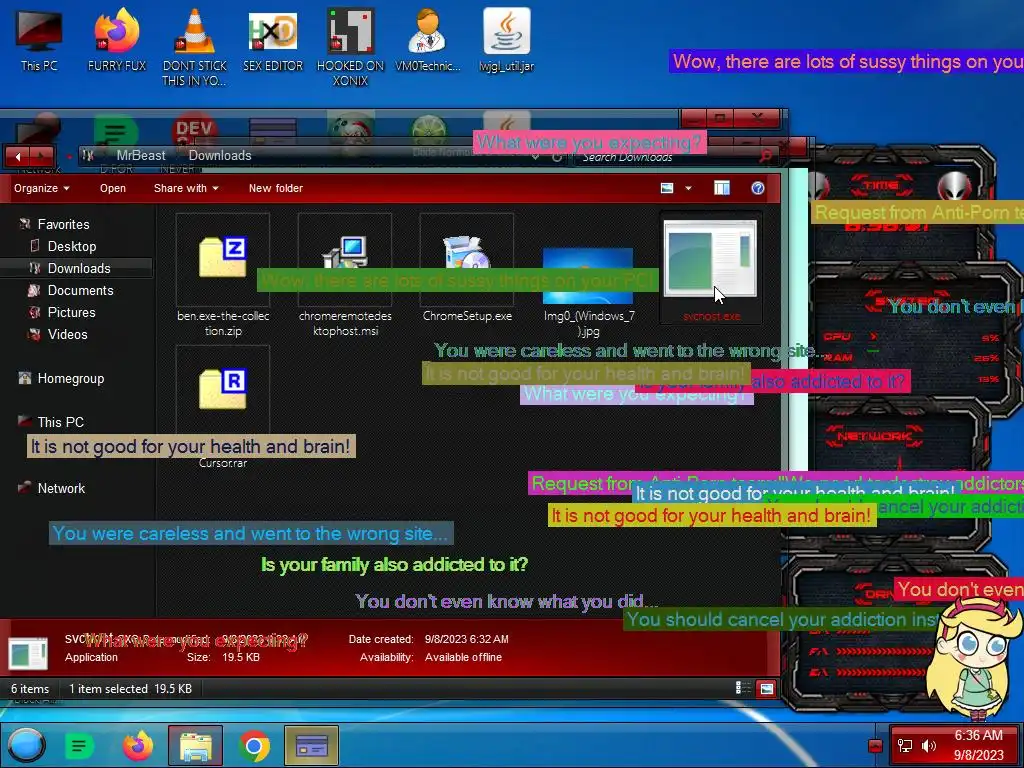Click the Start orb button
This screenshot has width=1024, height=768.
click(x=27, y=745)
